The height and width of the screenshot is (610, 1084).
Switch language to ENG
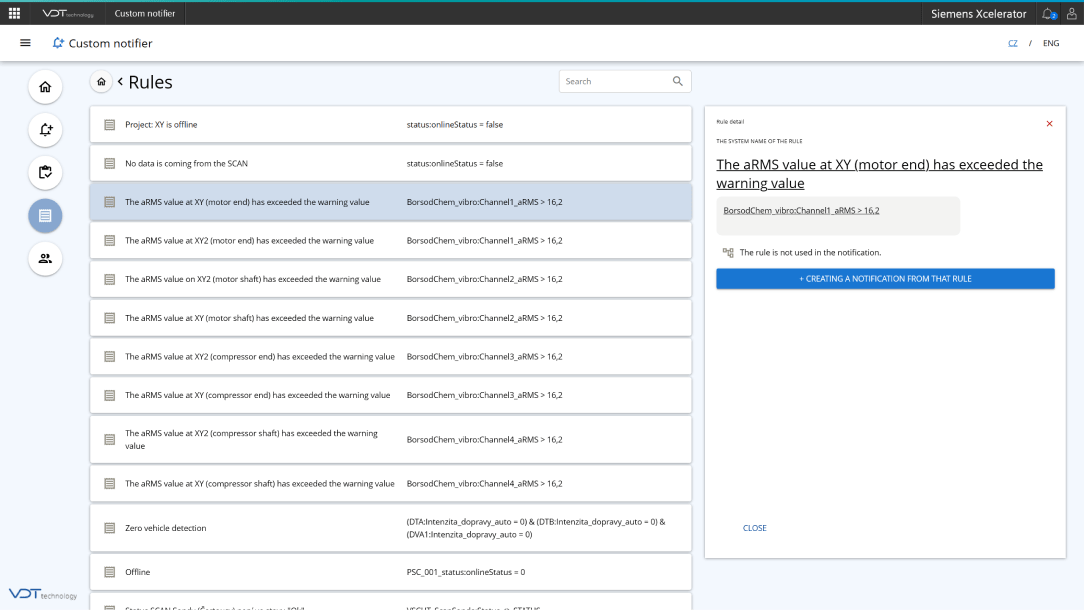click(1051, 43)
